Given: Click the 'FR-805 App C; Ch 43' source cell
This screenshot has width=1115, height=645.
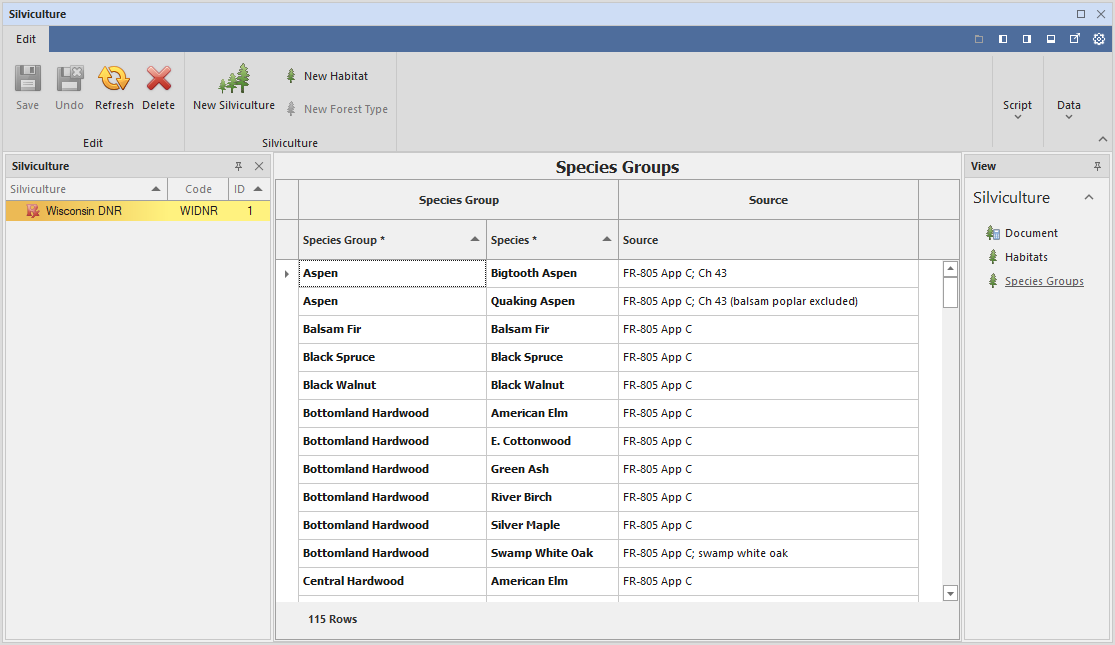Looking at the screenshot, I should click(769, 273).
